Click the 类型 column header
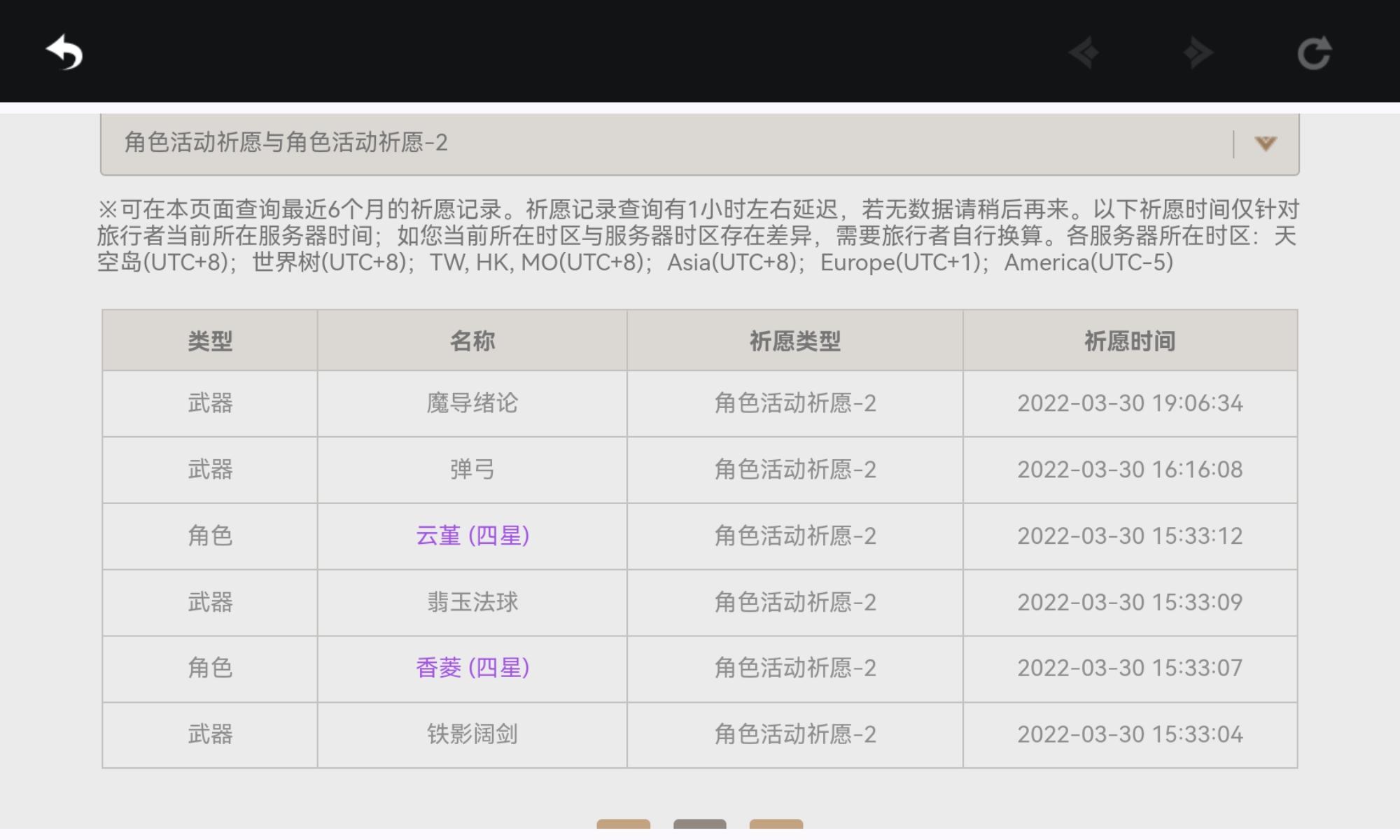1400x840 pixels. pyautogui.click(x=210, y=341)
